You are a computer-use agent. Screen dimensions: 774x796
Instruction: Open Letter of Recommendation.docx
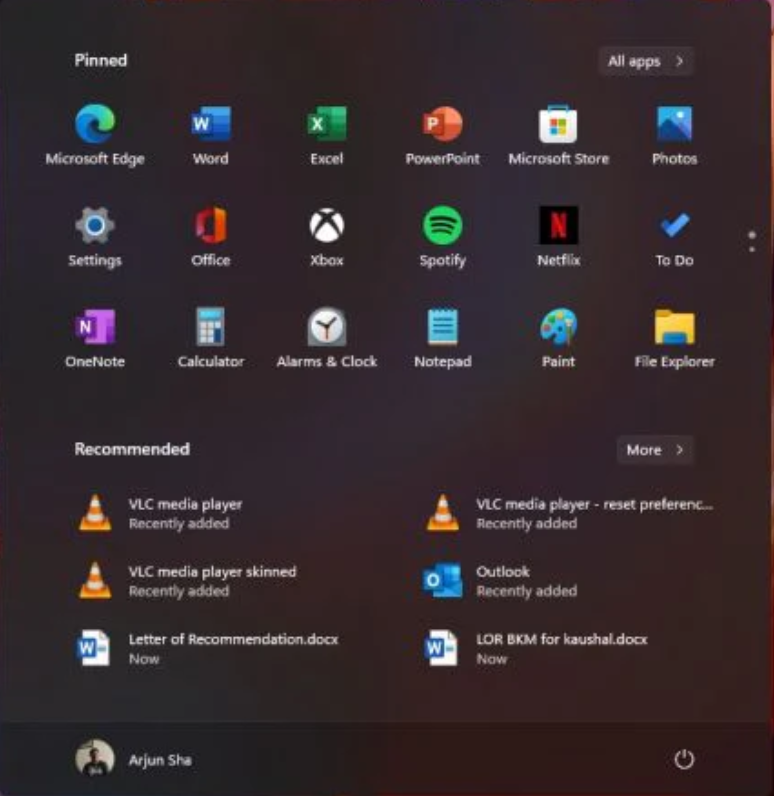pos(207,648)
